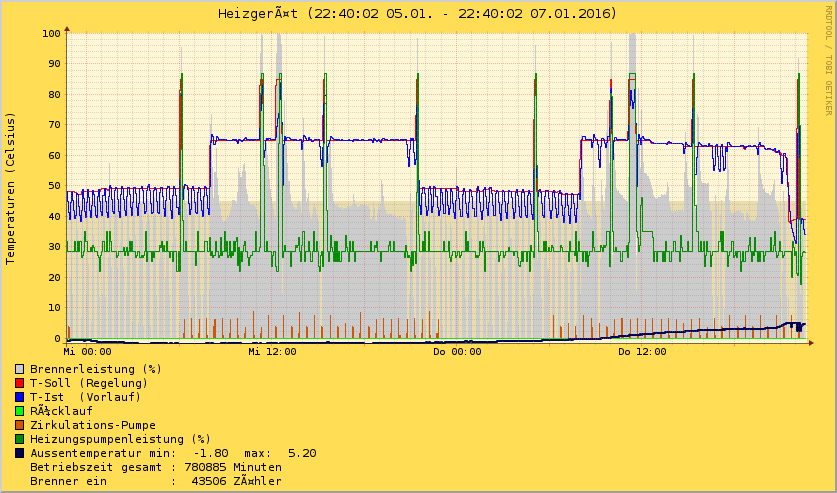The width and height of the screenshot is (837, 493).
Task: Click the 40 value on the Y axis
Action: click(x=55, y=217)
